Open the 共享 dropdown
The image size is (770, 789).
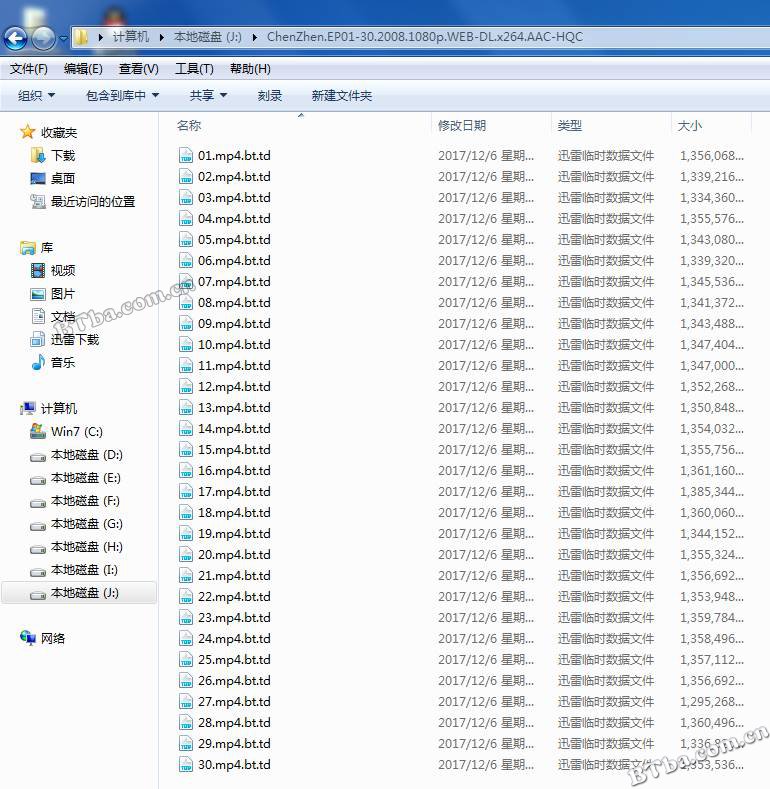[x=208, y=96]
